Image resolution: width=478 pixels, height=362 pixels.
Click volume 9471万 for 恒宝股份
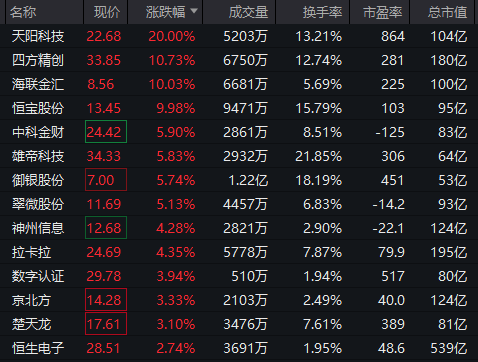tap(245, 108)
